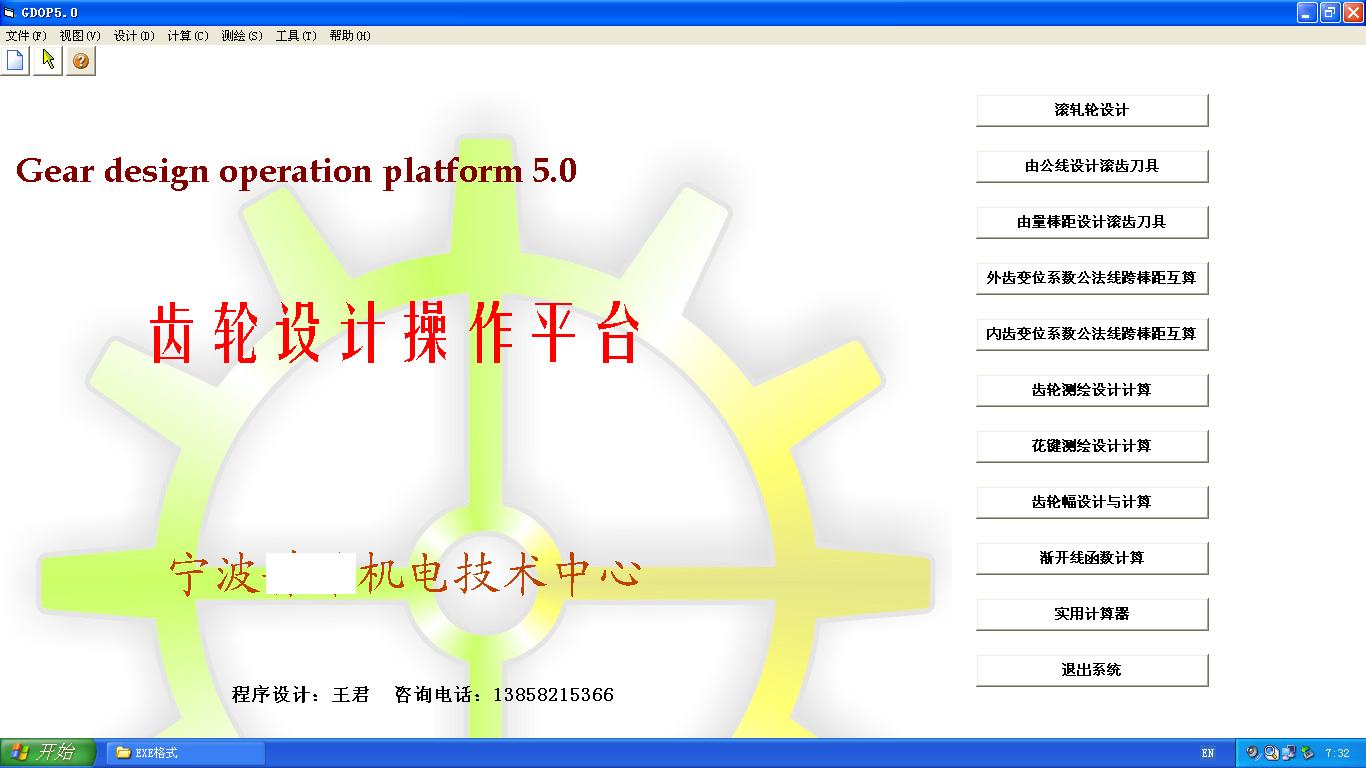The image size is (1366, 768).
Task: Open 渐开线函数计算 tool
Action: click(1092, 558)
